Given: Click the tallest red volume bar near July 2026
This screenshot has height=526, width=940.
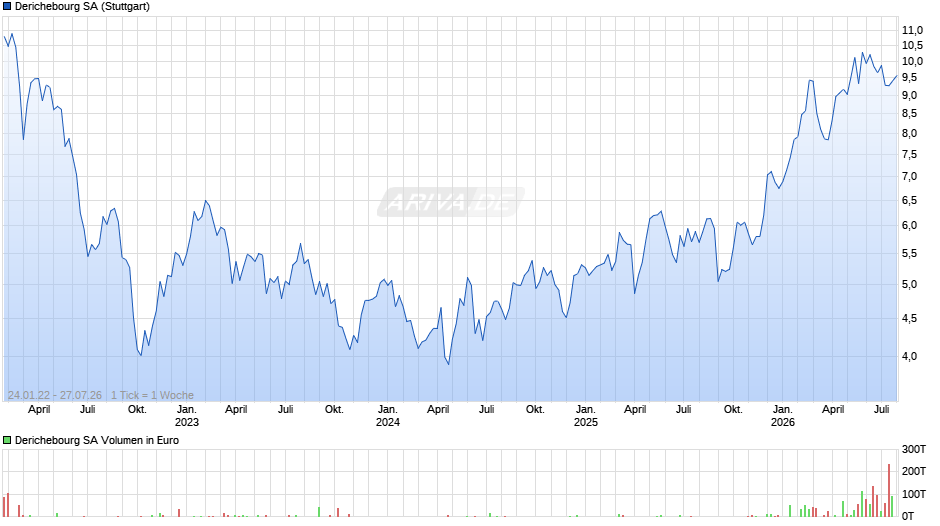Looking at the screenshot, I should (x=889, y=490).
